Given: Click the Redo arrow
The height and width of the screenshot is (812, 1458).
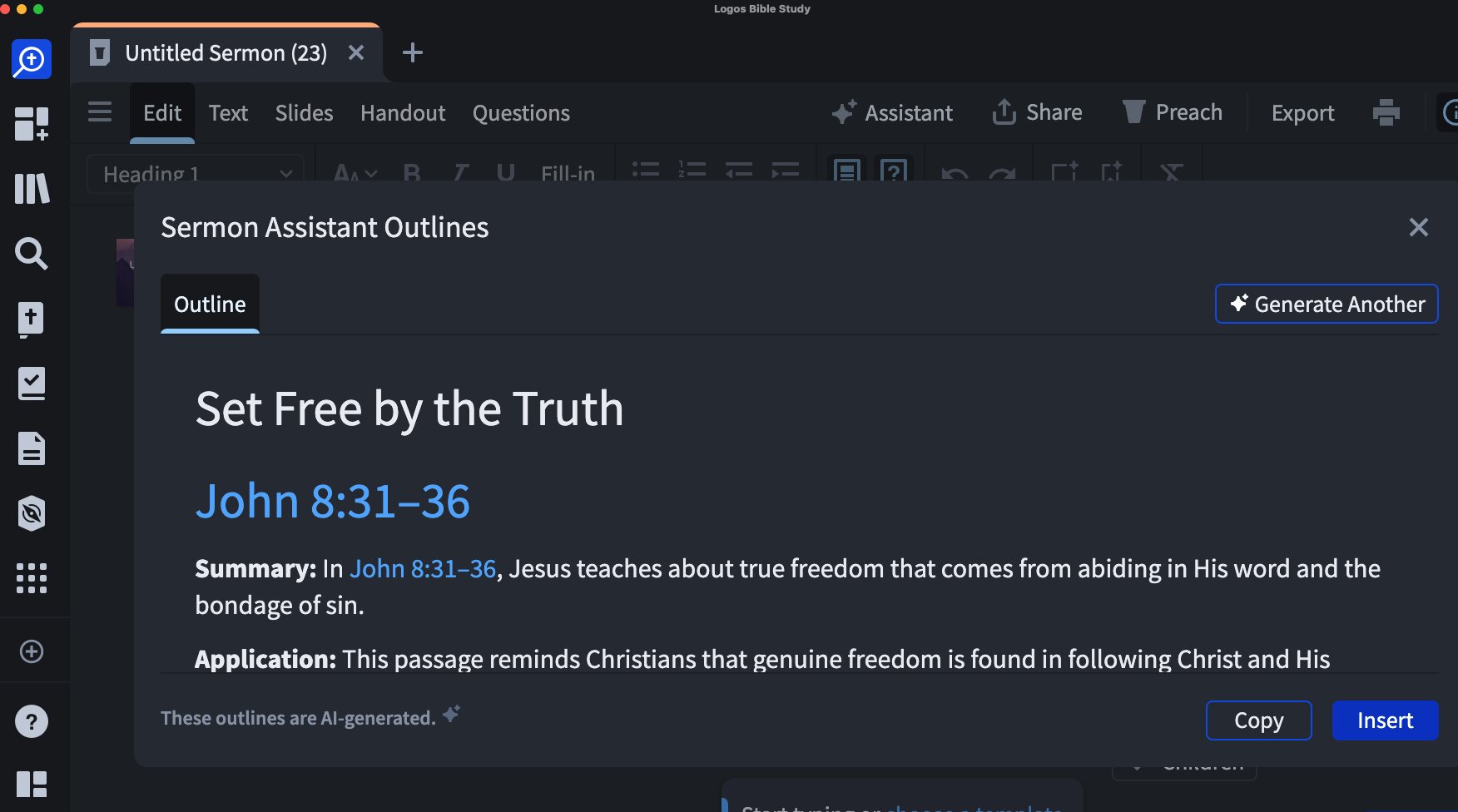Looking at the screenshot, I should (1002, 173).
